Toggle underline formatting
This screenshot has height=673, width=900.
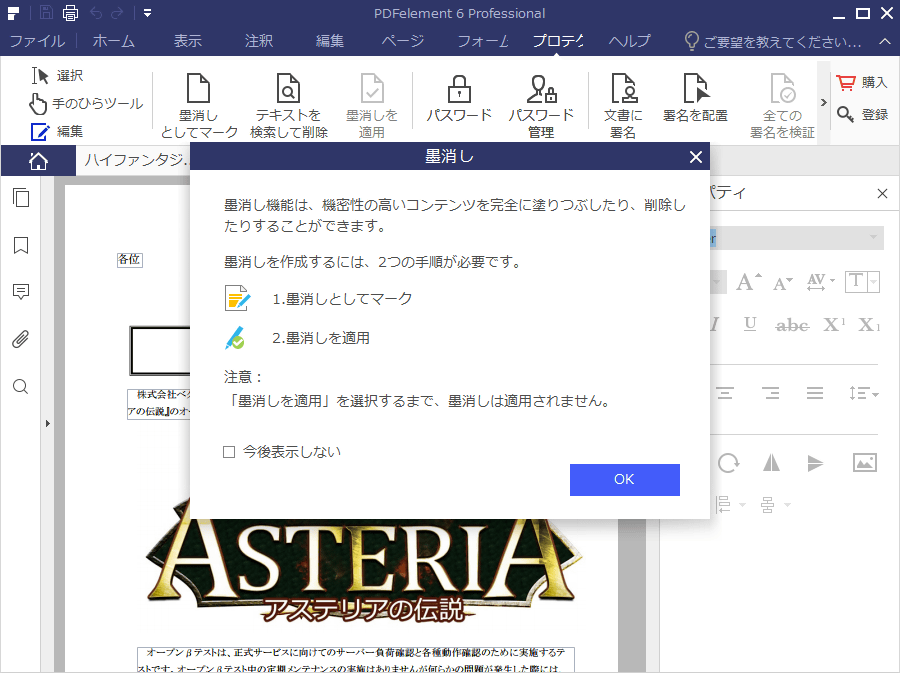coord(750,325)
